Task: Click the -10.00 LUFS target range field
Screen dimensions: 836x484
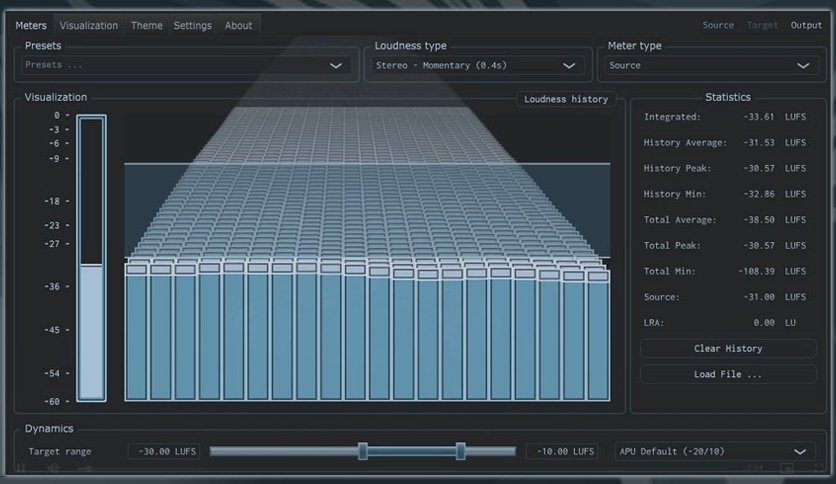Action: click(562, 451)
